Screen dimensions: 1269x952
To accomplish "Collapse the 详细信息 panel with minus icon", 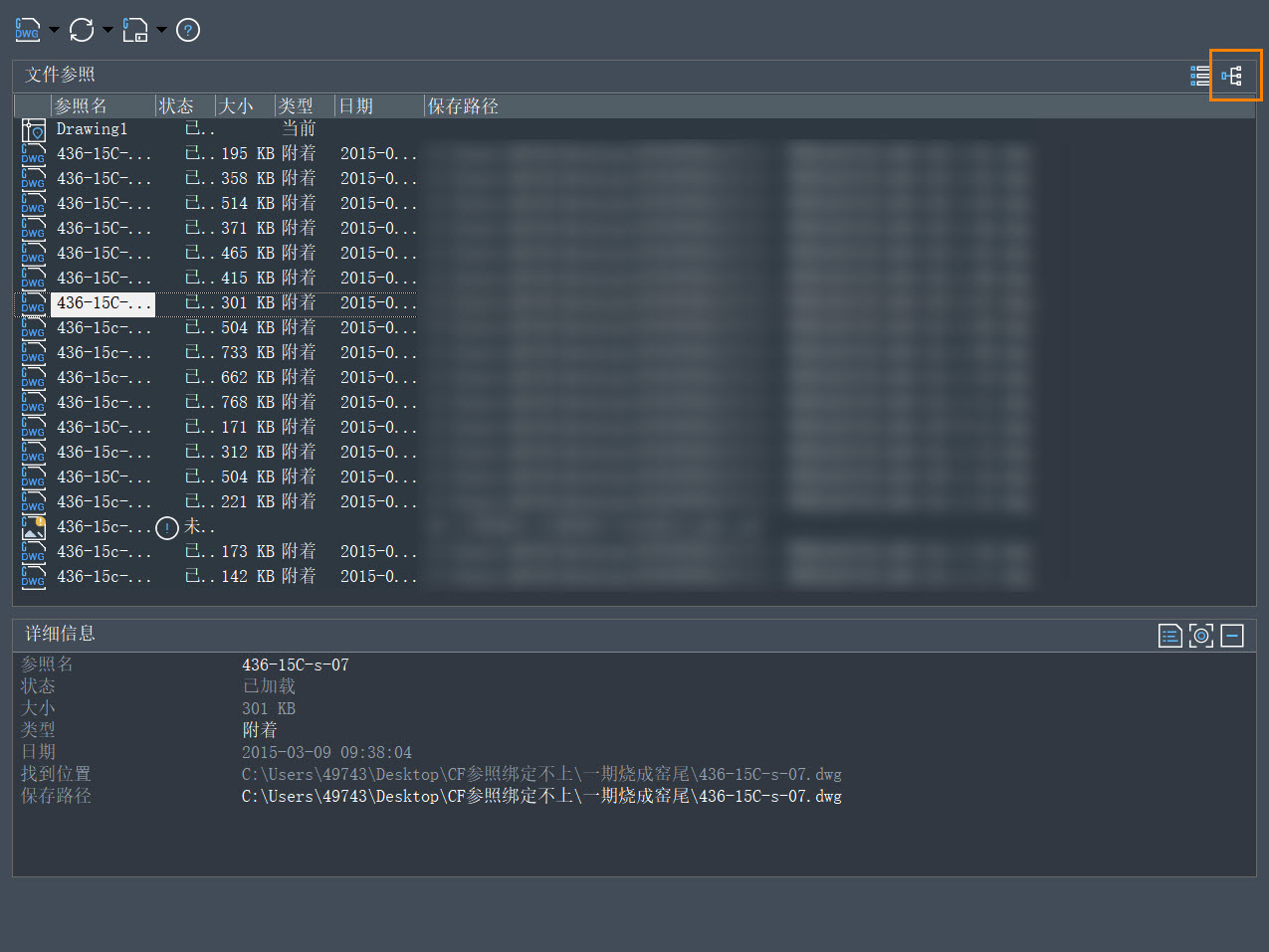I will [x=1232, y=636].
